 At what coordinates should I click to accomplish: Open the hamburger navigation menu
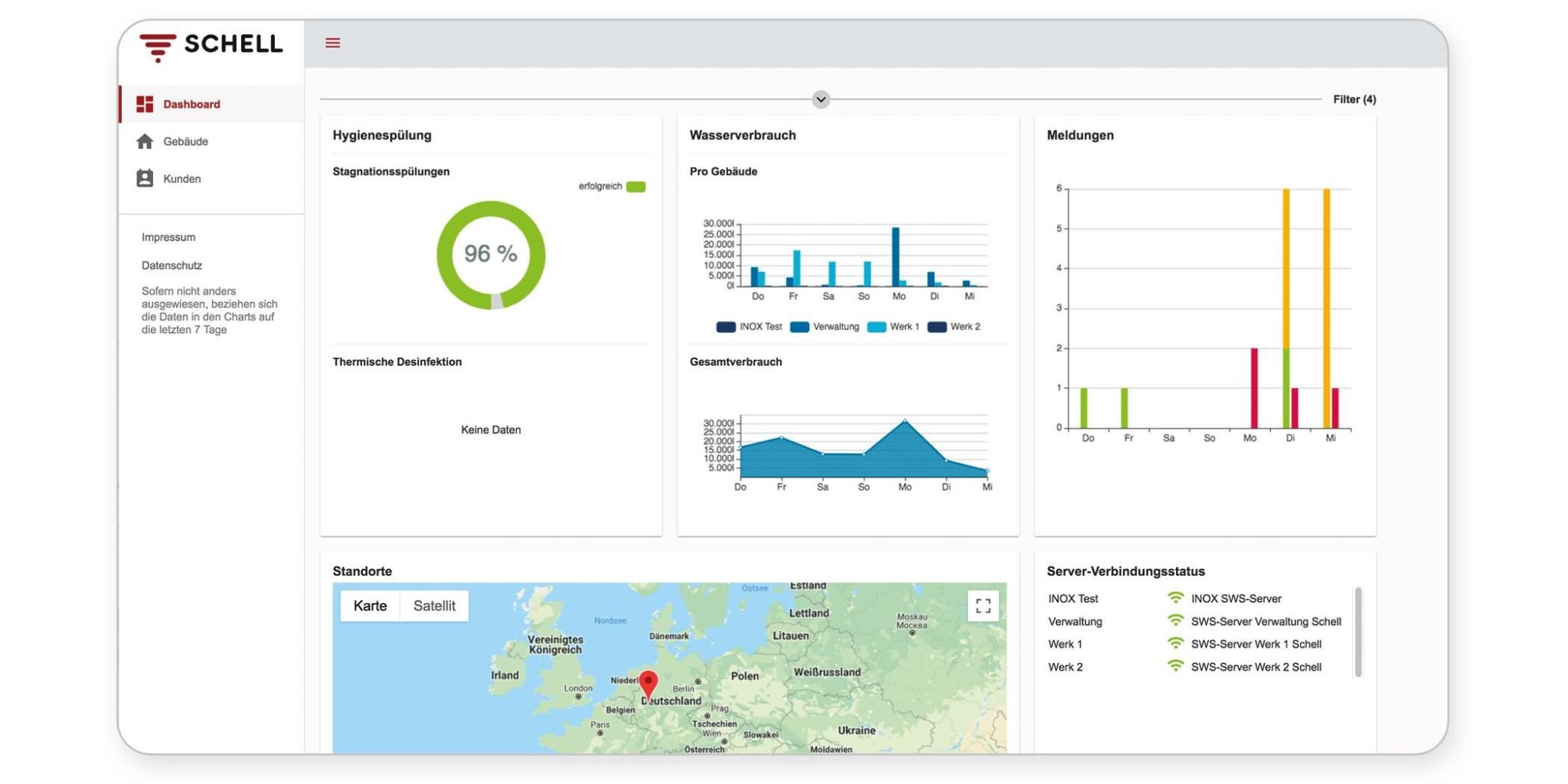332,43
